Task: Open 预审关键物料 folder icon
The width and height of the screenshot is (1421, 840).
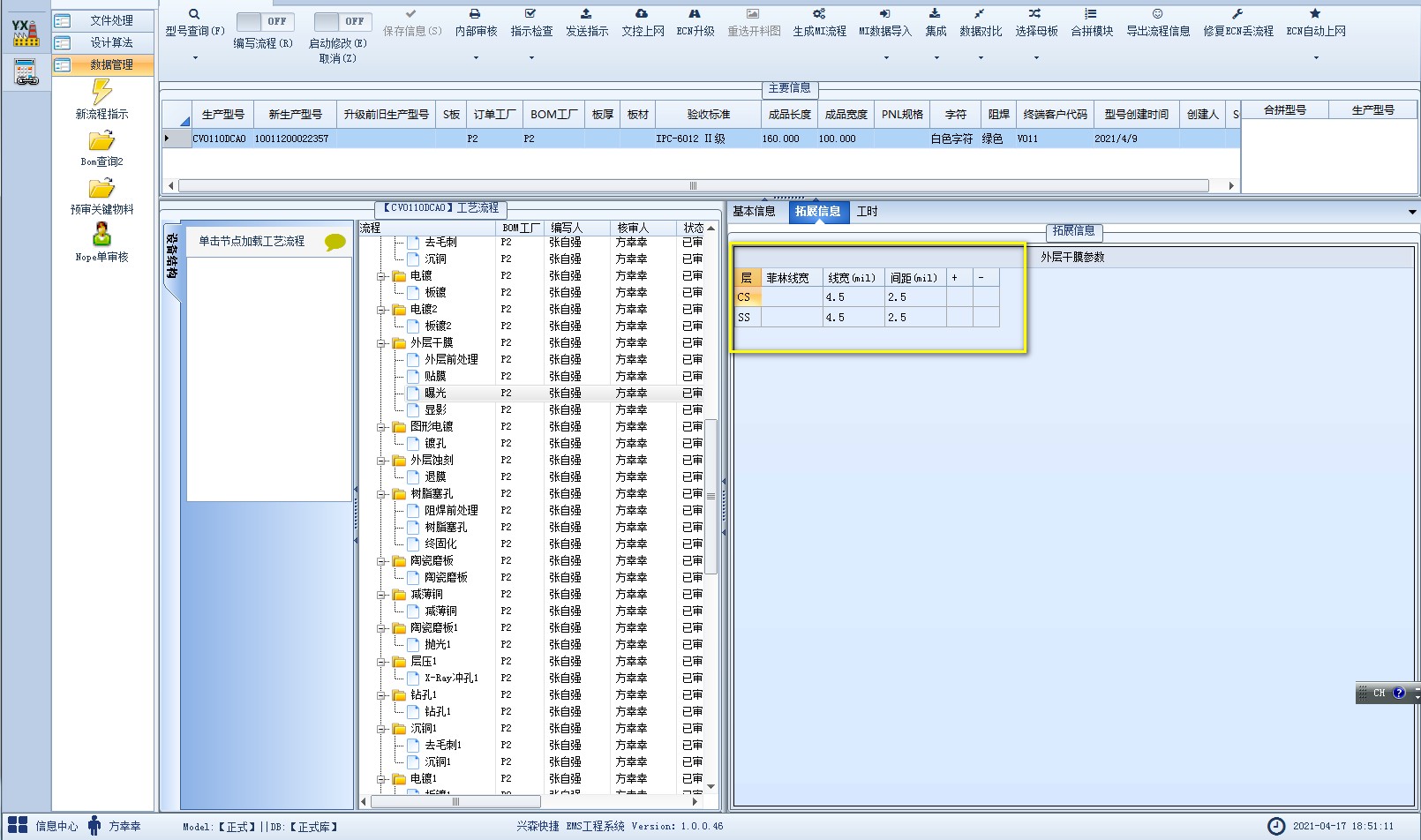Action: click(x=101, y=189)
